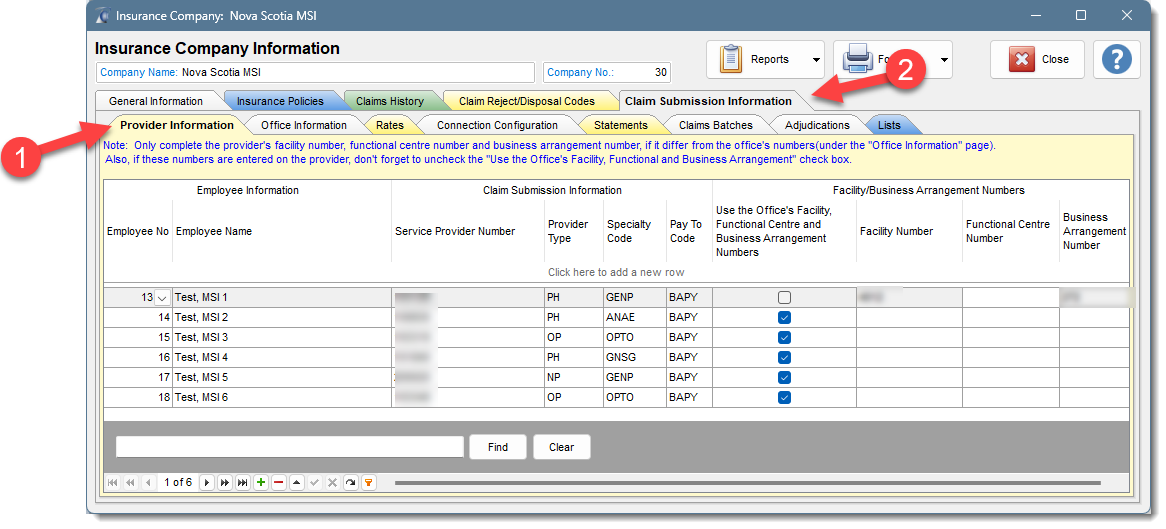Click the app icon in title bar
The height and width of the screenshot is (529, 1166).
point(102,16)
